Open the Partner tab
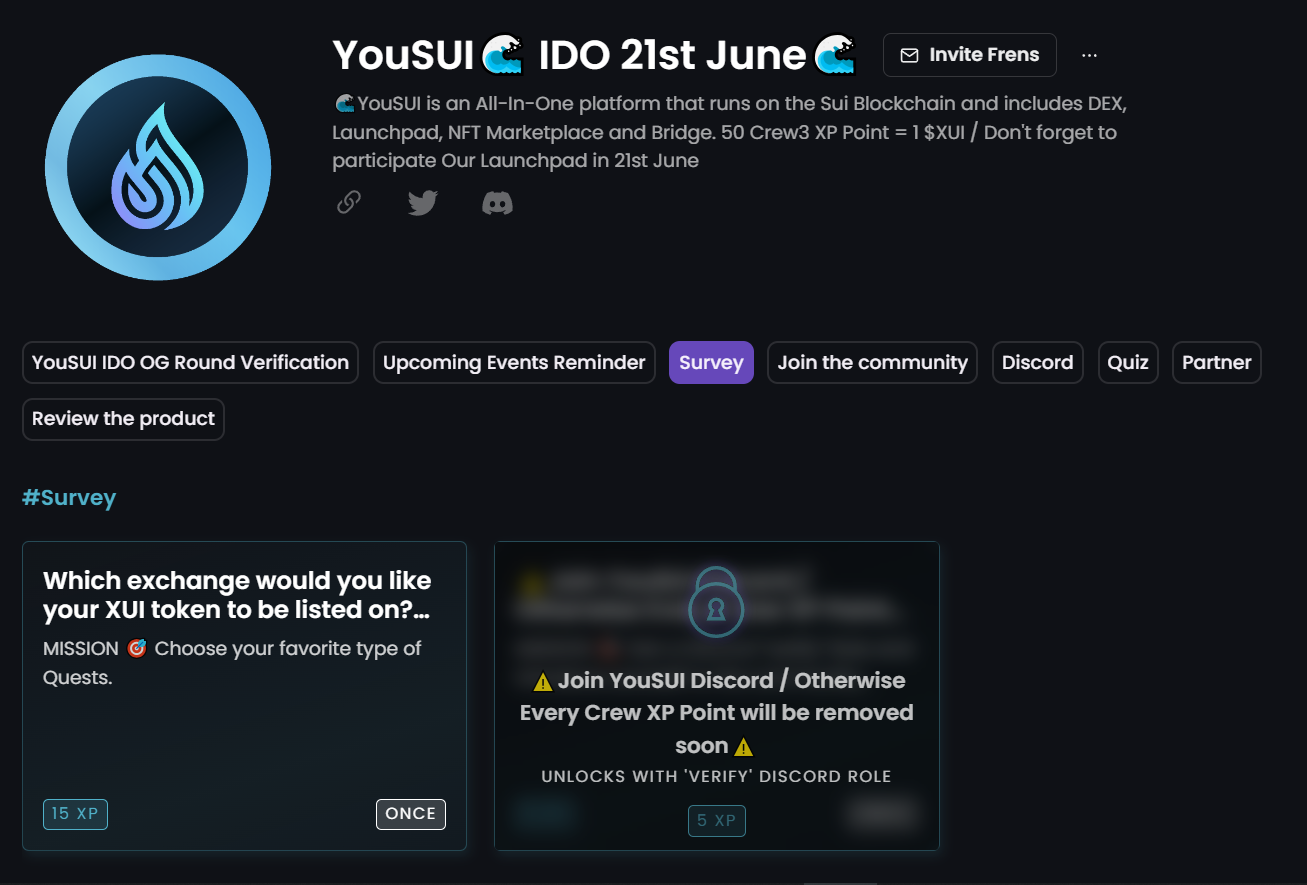The width and height of the screenshot is (1307, 885). [x=1217, y=362]
